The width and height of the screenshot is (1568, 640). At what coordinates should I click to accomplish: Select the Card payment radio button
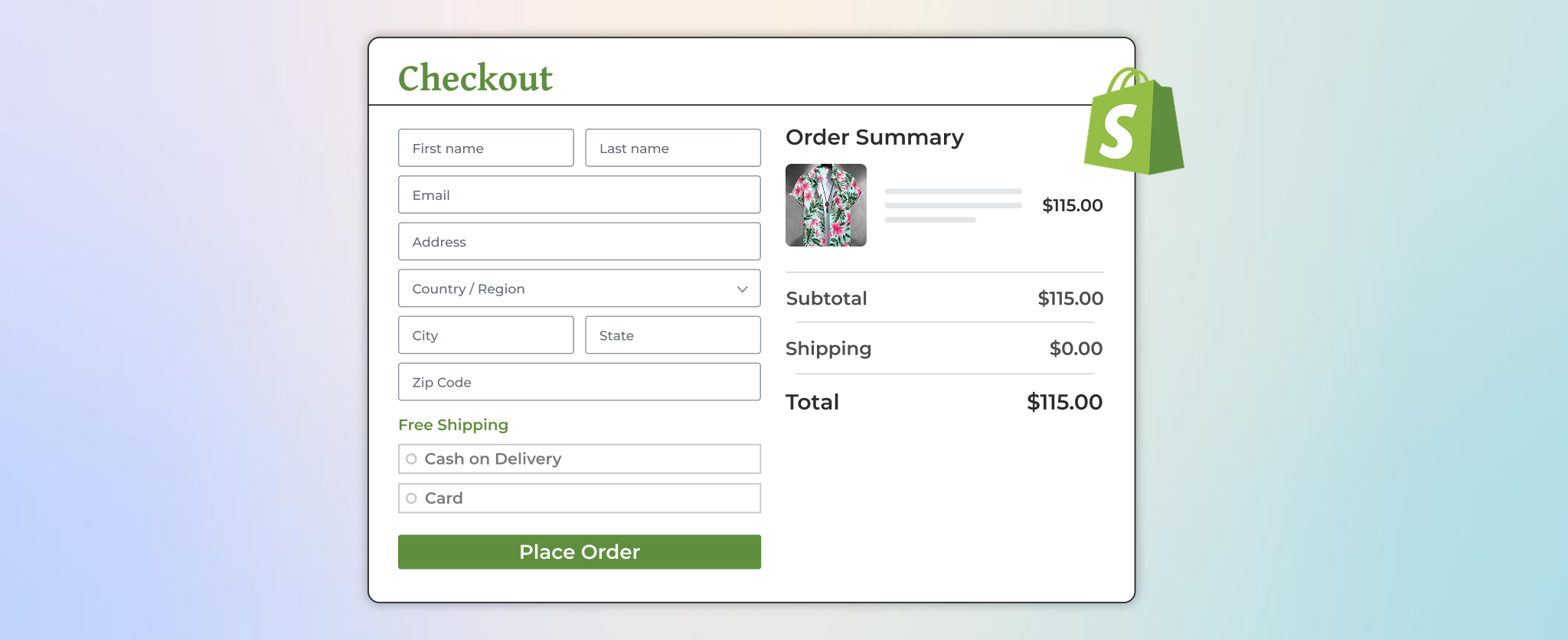click(411, 498)
